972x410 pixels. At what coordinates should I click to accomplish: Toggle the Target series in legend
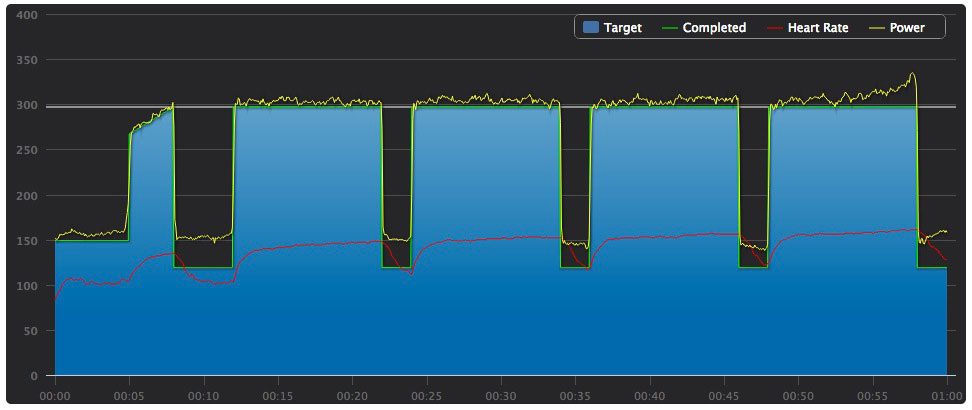pos(613,28)
